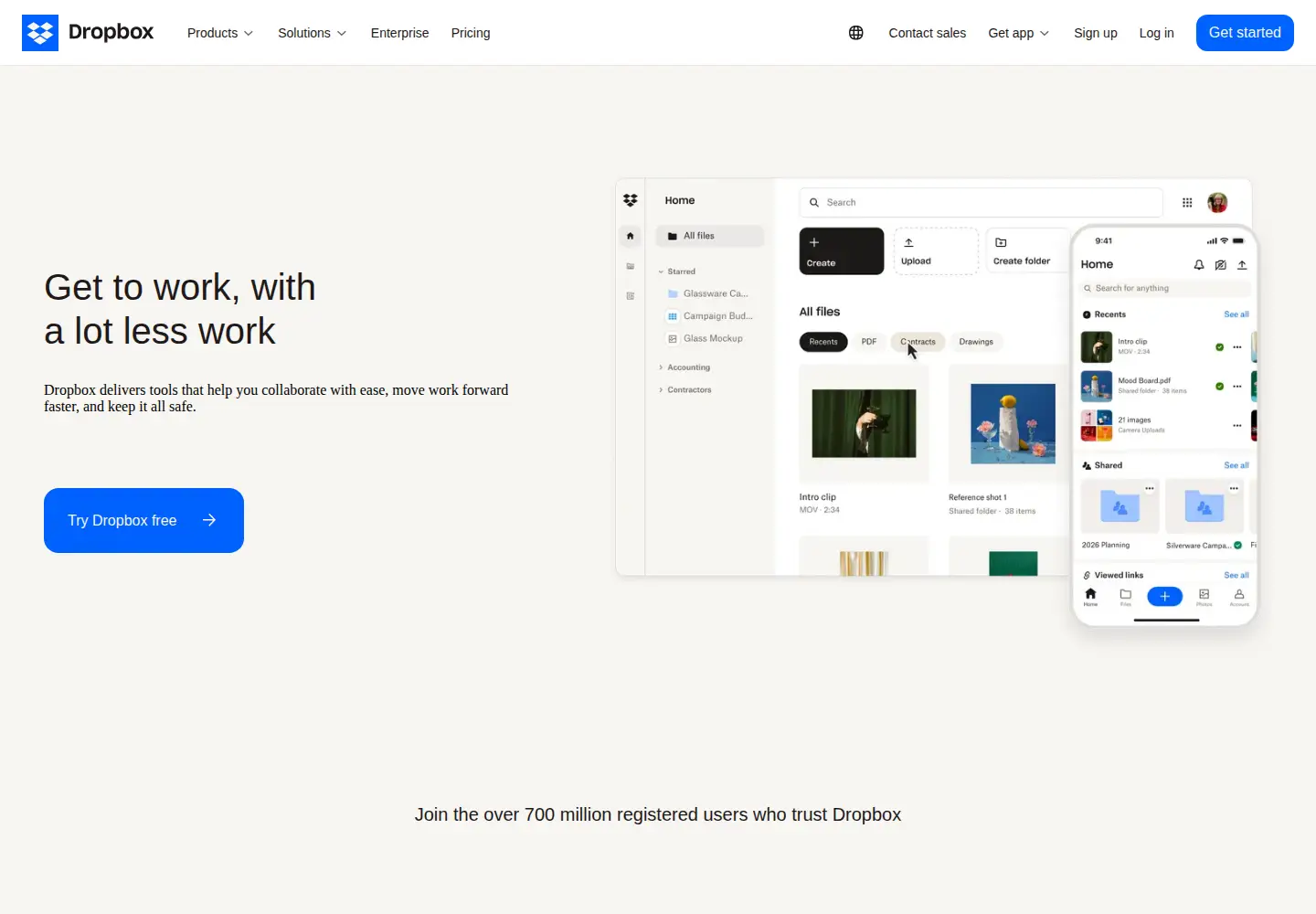Image resolution: width=1316 pixels, height=914 pixels.
Task: Click the Contact sales link
Action: click(927, 33)
